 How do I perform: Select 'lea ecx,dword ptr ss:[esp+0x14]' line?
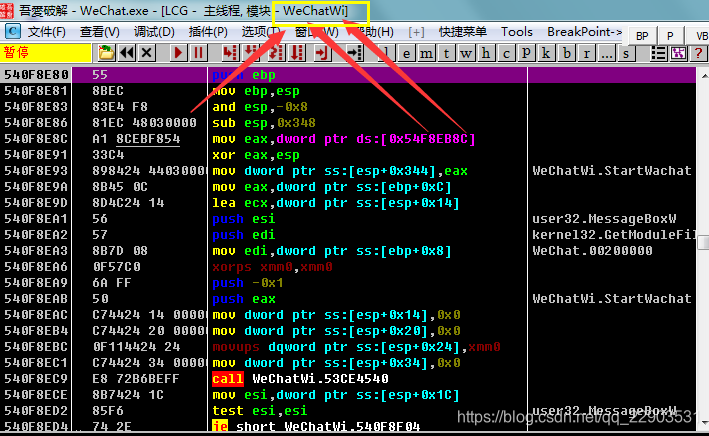pyautogui.click(x=336, y=203)
